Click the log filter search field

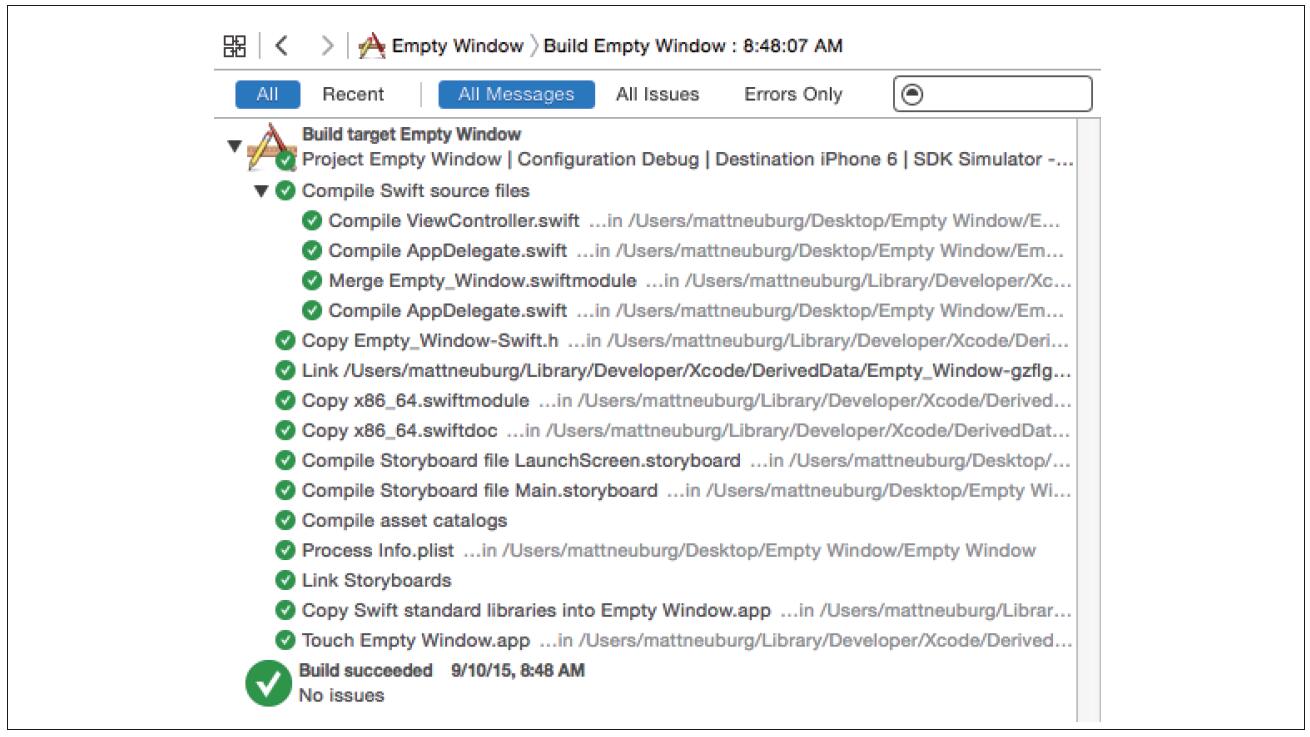click(992, 95)
